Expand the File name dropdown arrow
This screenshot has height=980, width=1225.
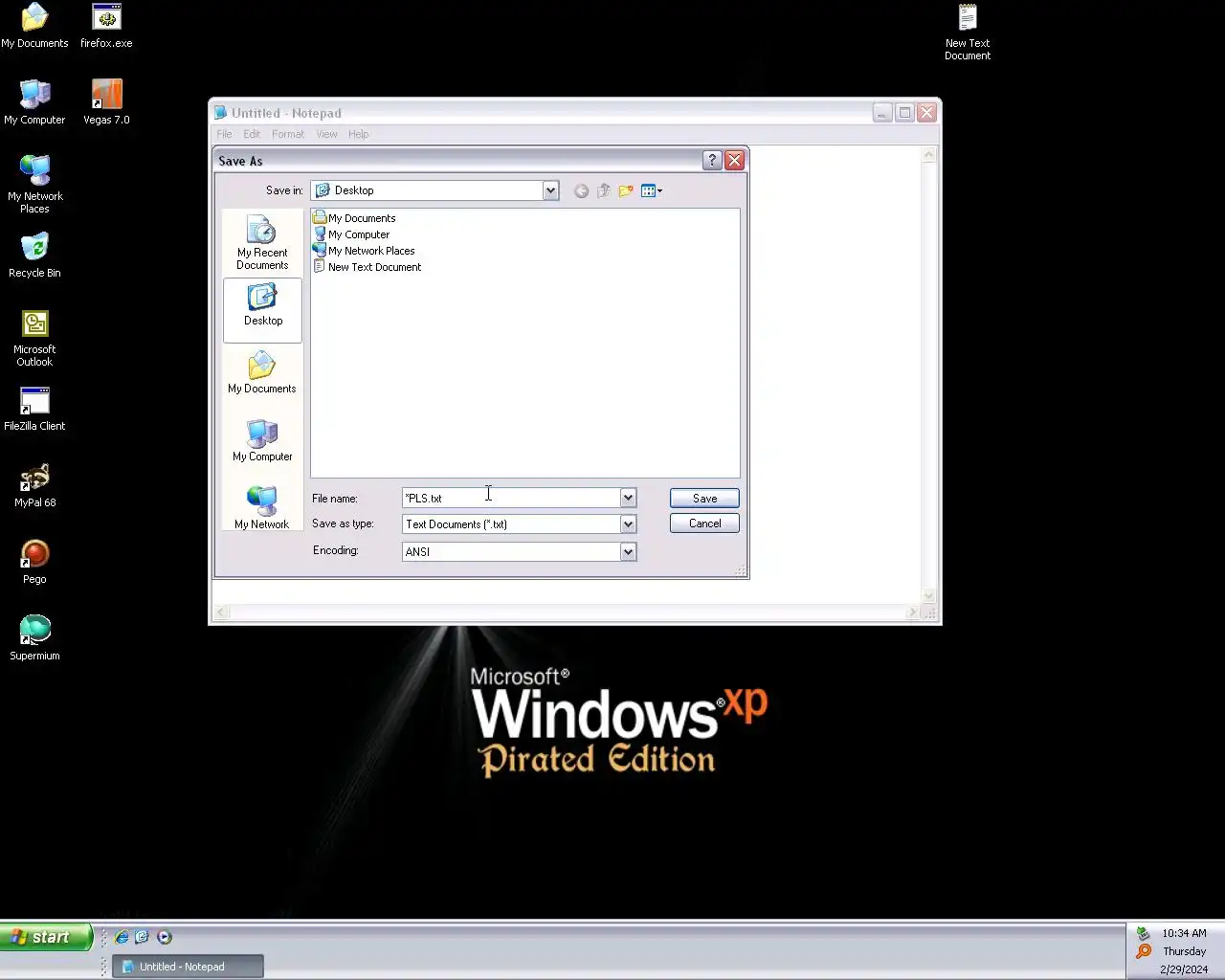point(628,498)
